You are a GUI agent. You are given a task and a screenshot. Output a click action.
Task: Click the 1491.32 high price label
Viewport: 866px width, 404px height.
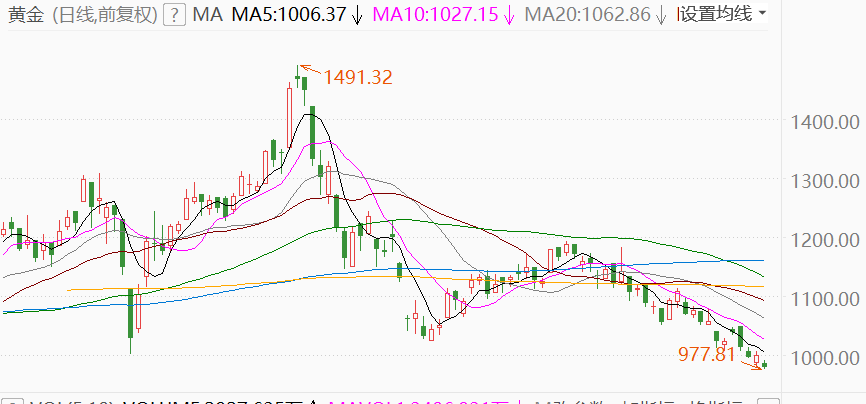[358, 77]
